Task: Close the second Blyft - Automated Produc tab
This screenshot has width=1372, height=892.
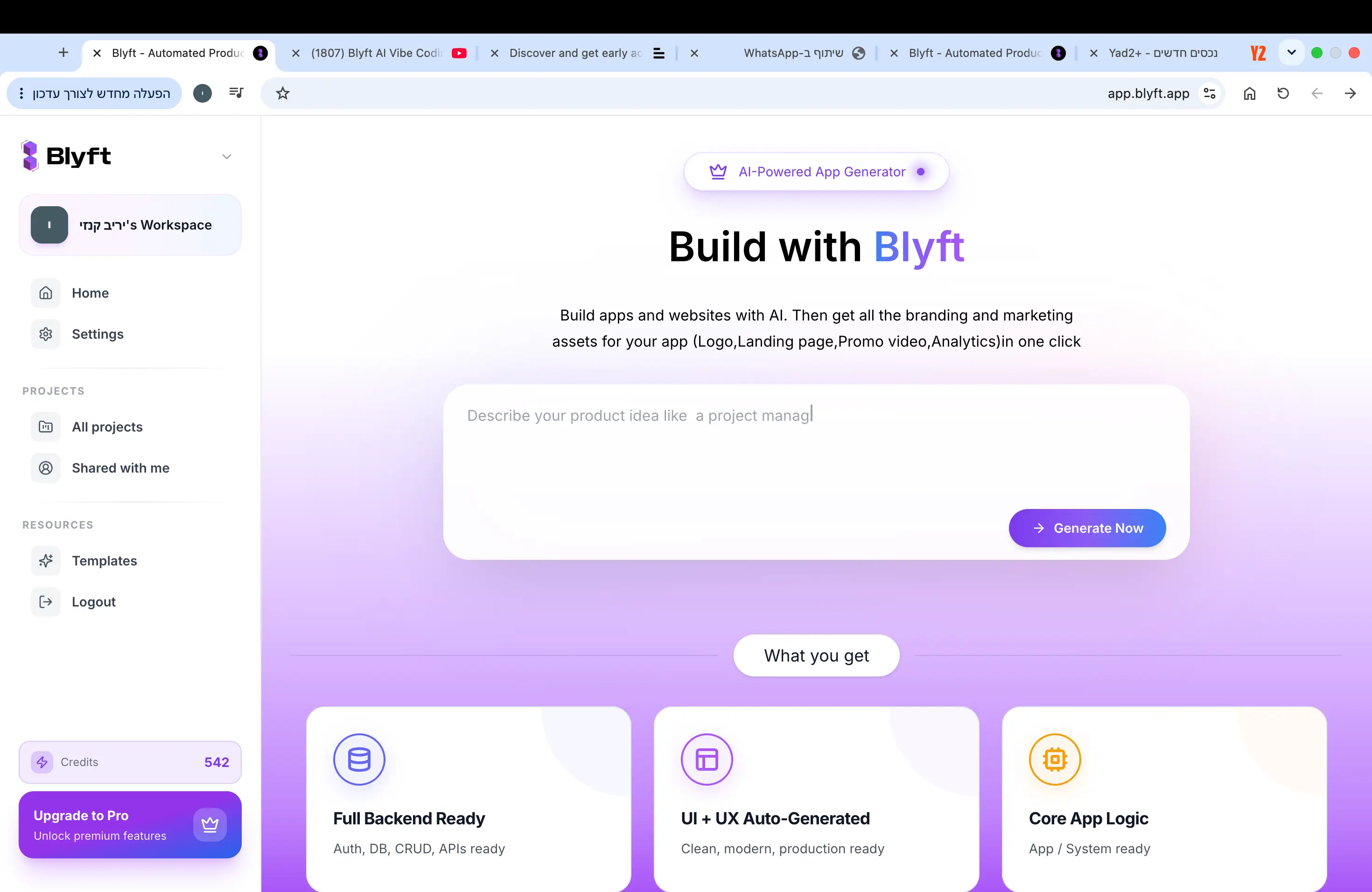Action: (894, 53)
